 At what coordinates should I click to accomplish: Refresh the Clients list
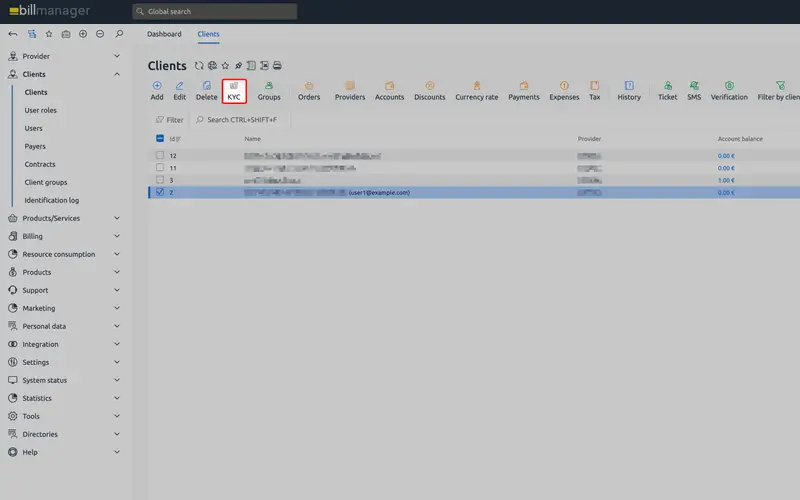(x=199, y=65)
